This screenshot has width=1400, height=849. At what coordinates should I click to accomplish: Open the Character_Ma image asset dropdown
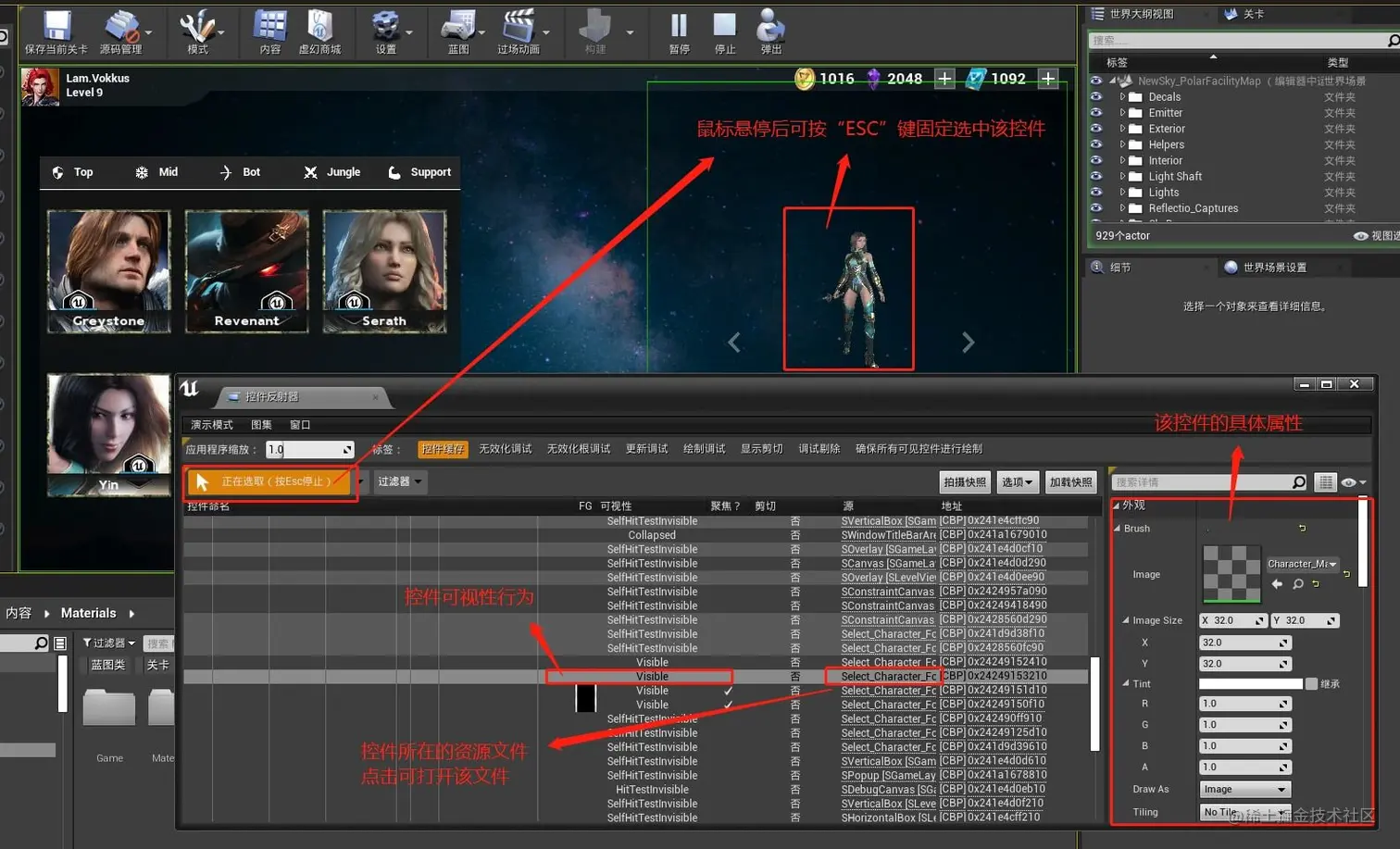(1302, 564)
